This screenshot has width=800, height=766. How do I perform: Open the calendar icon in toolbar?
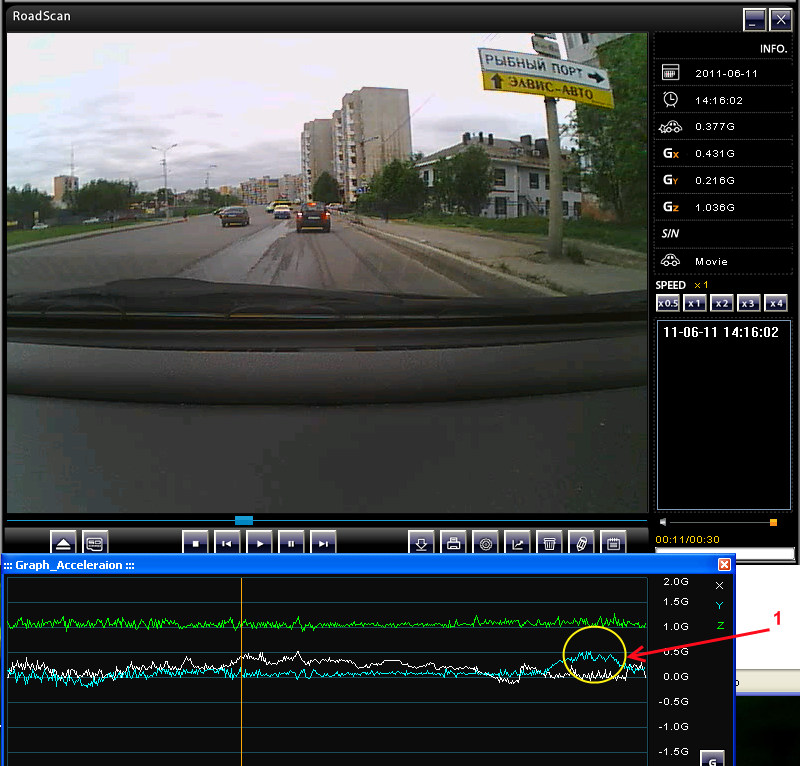pos(614,543)
